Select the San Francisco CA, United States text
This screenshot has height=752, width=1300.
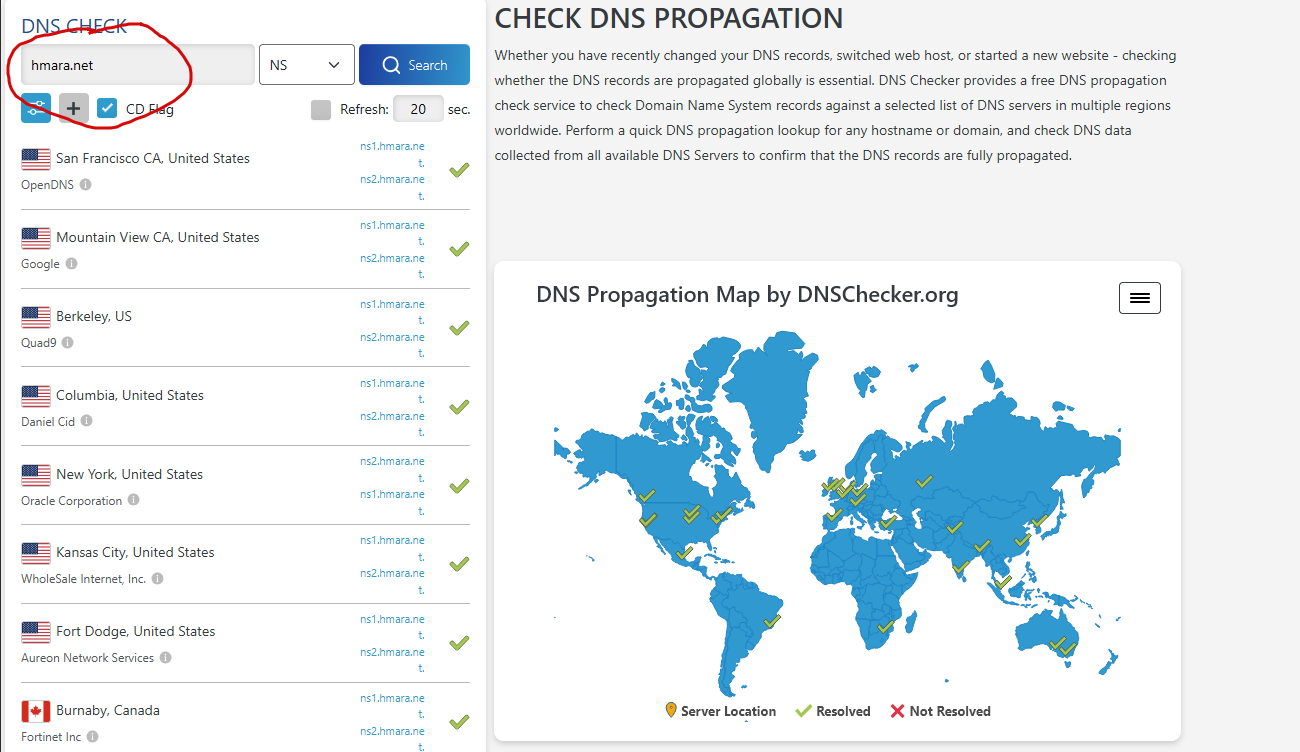(x=153, y=158)
